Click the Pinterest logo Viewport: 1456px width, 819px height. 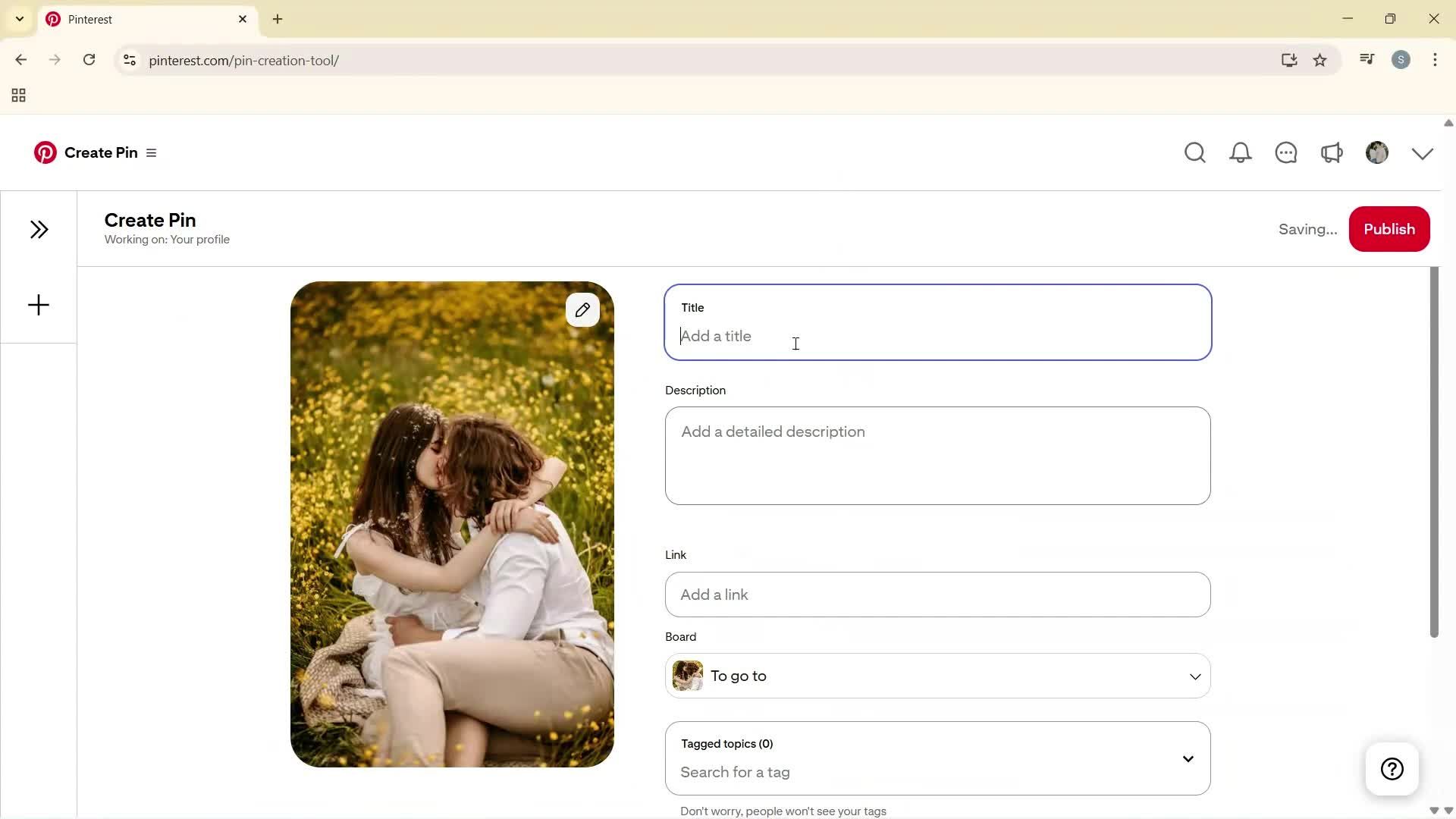pos(45,152)
